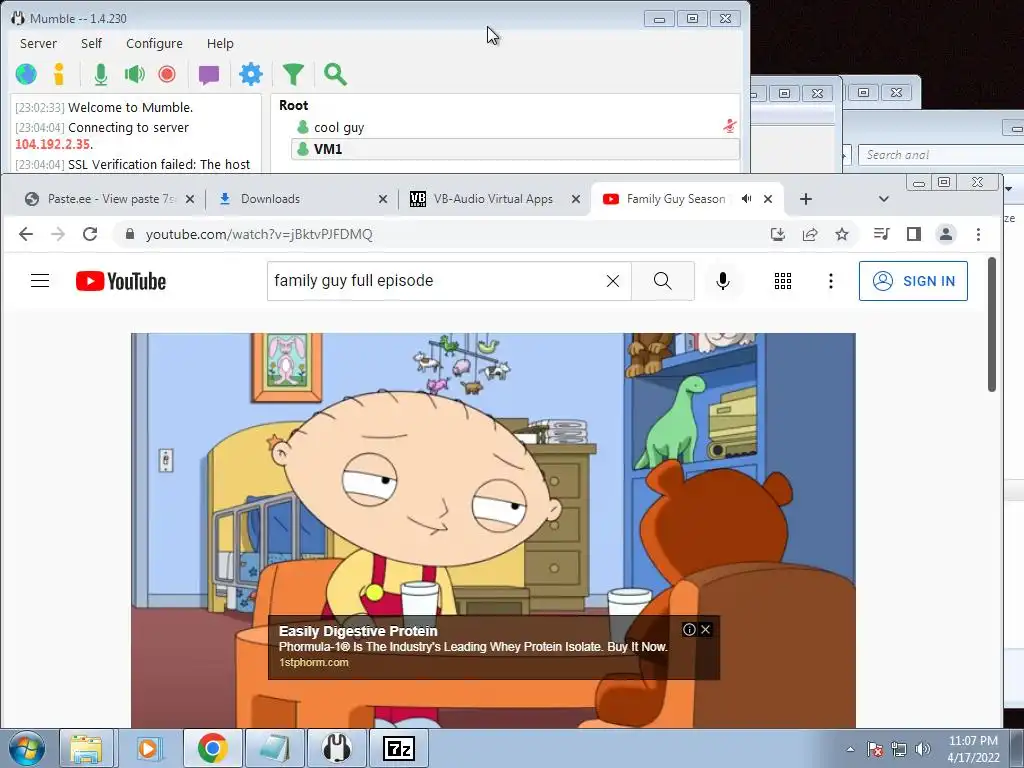Open a new browser tab
1024x768 pixels.
806,199
